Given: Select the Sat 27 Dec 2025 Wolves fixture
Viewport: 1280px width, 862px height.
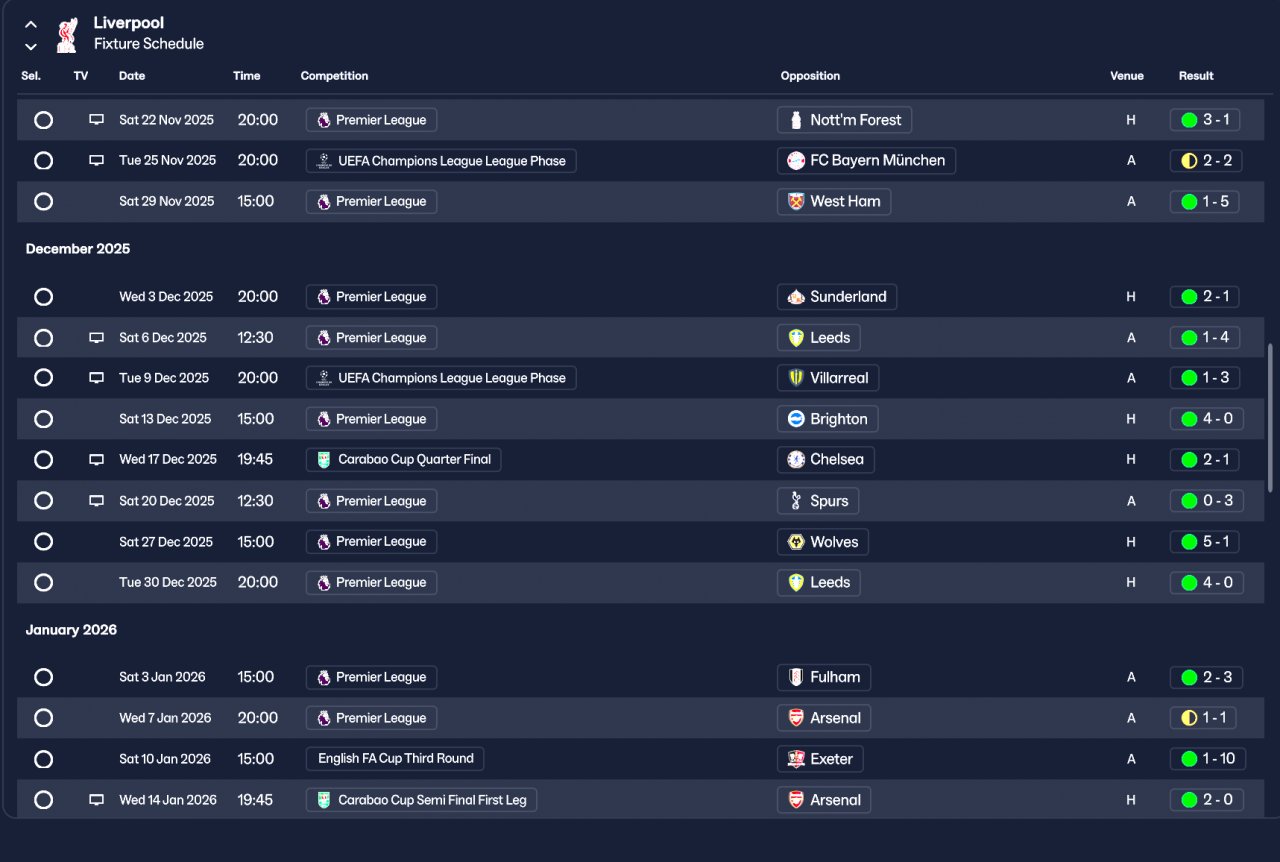Looking at the screenshot, I should pyautogui.click(x=43, y=542).
